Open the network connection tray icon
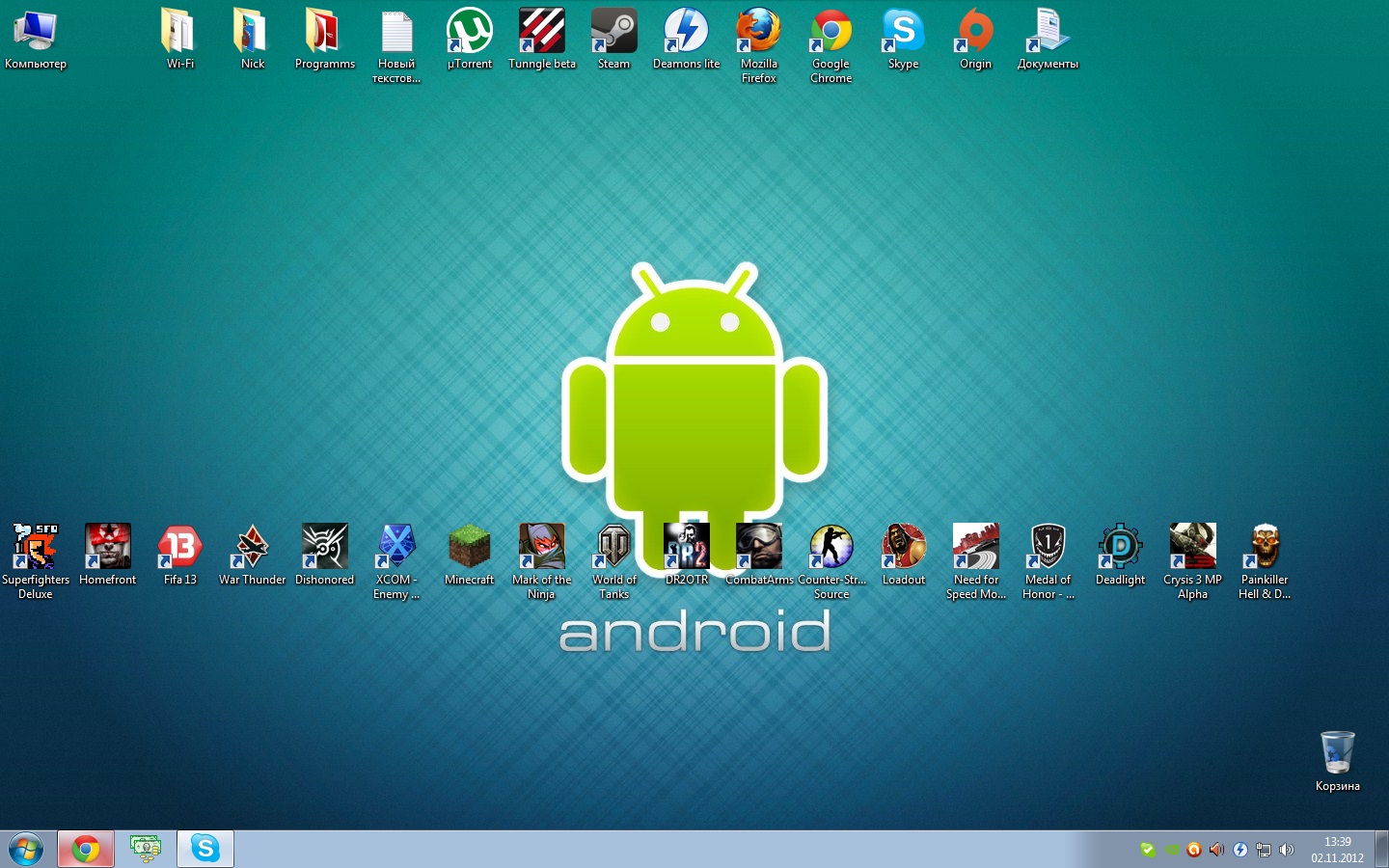This screenshot has height=868, width=1389. click(x=1264, y=850)
